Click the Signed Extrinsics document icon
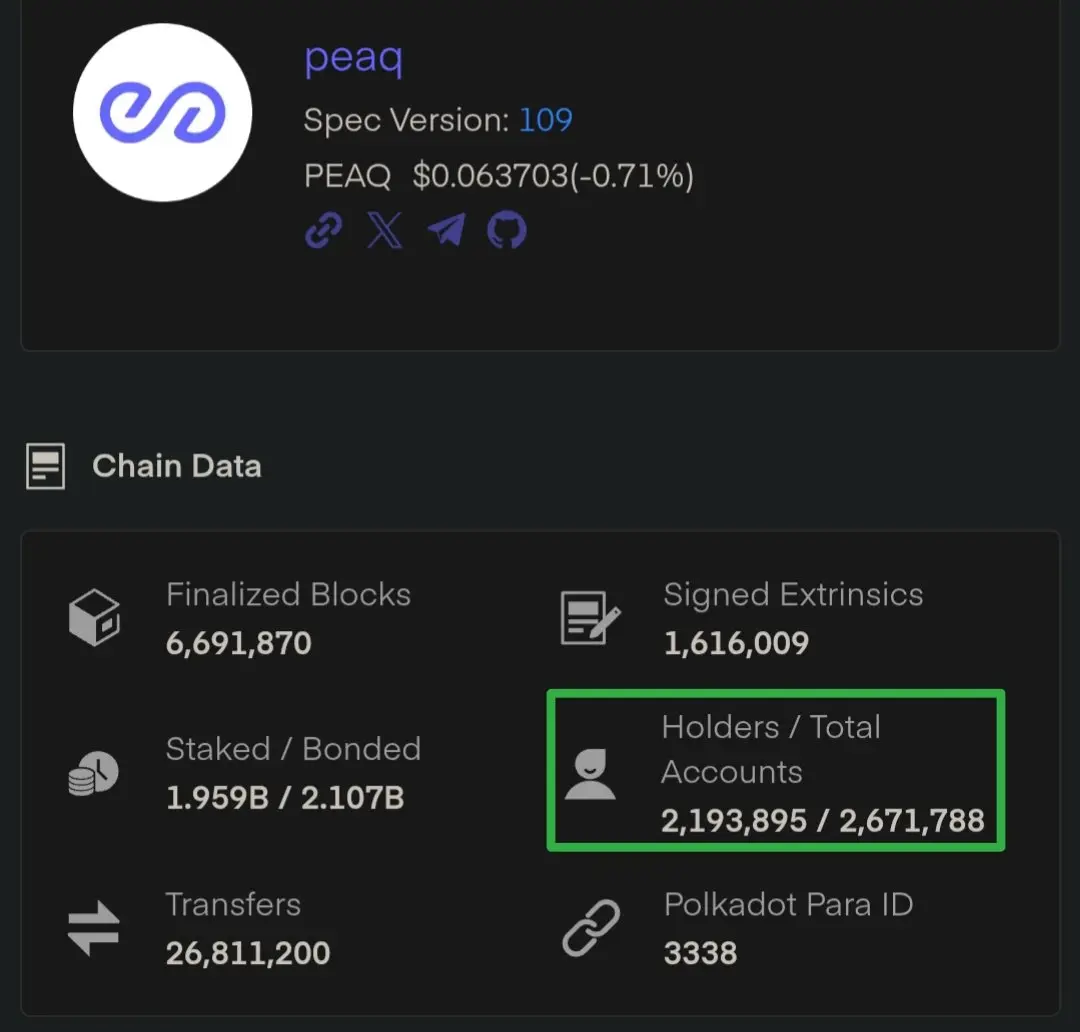The height and width of the screenshot is (1032, 1080). click(x=590, y=618)
